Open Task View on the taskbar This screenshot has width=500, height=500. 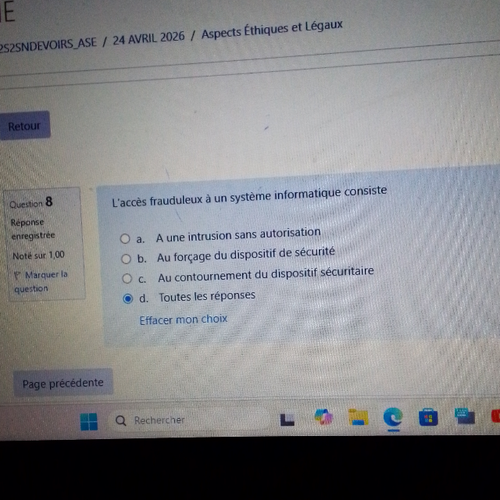point(287,420)
